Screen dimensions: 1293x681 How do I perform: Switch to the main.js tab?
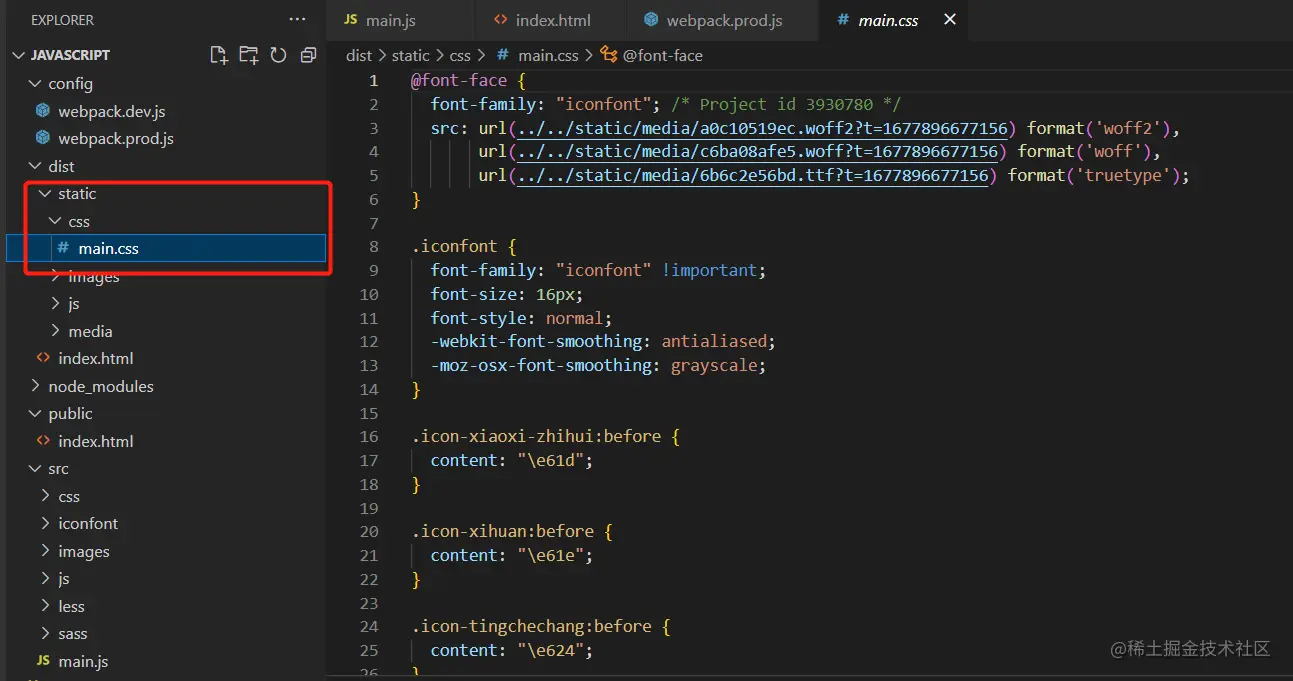point(400,20)
